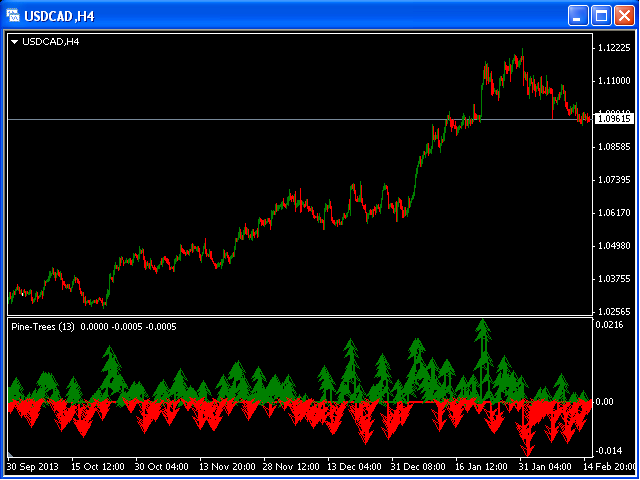The height and width of the screenshot is (480, 640).
Task: Expand the triangle beside USDCAD,H4 label
Action: point(15,42)
